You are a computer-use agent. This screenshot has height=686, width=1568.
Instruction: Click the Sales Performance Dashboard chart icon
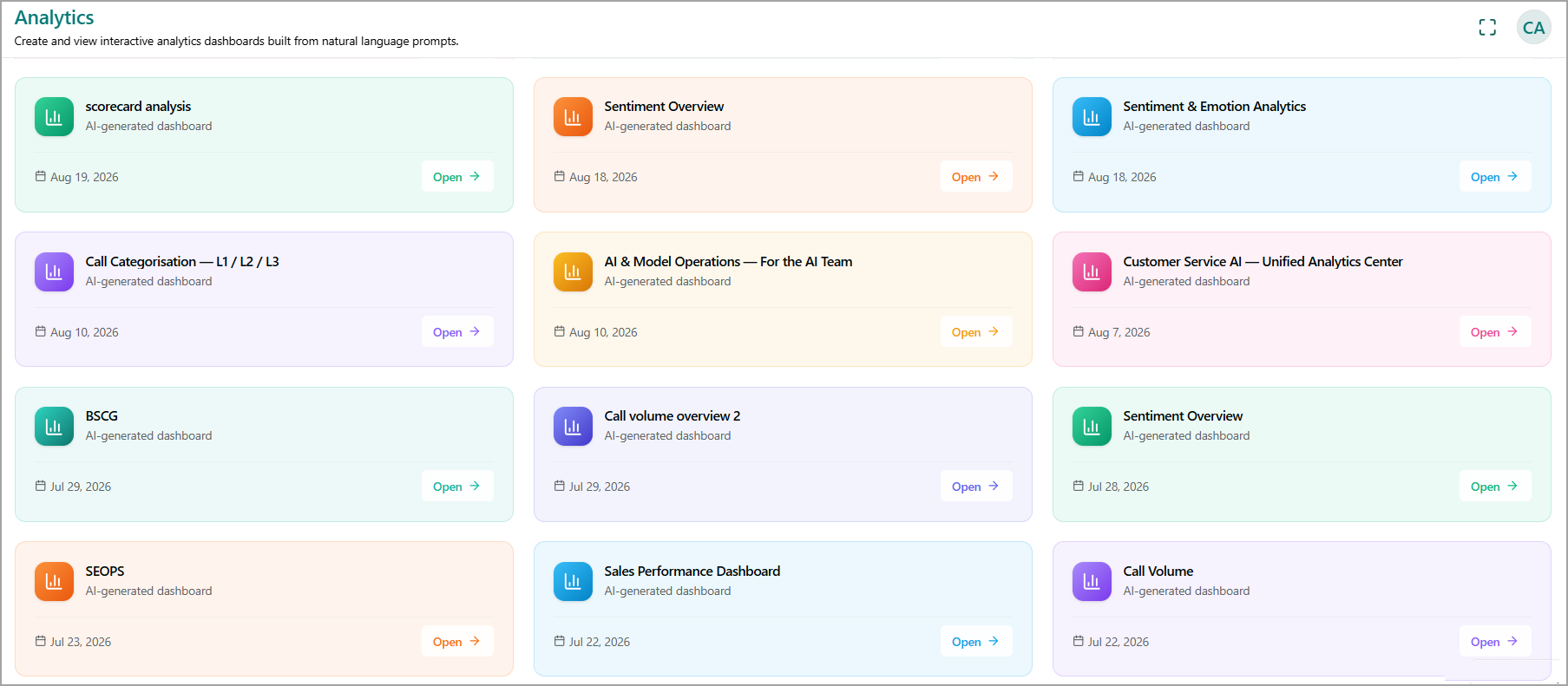573,582
